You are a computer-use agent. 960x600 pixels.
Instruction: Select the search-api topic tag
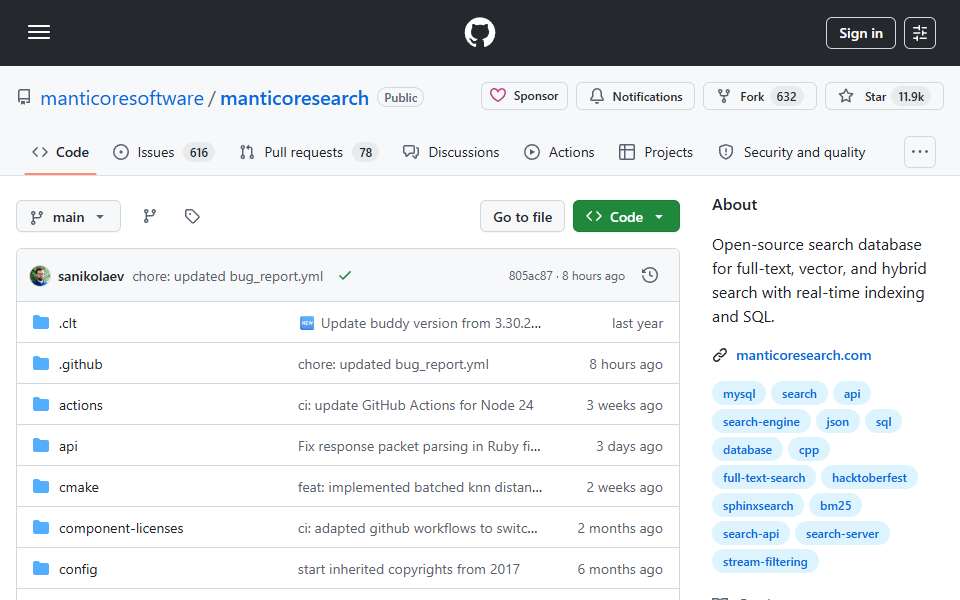pos(751,534)
